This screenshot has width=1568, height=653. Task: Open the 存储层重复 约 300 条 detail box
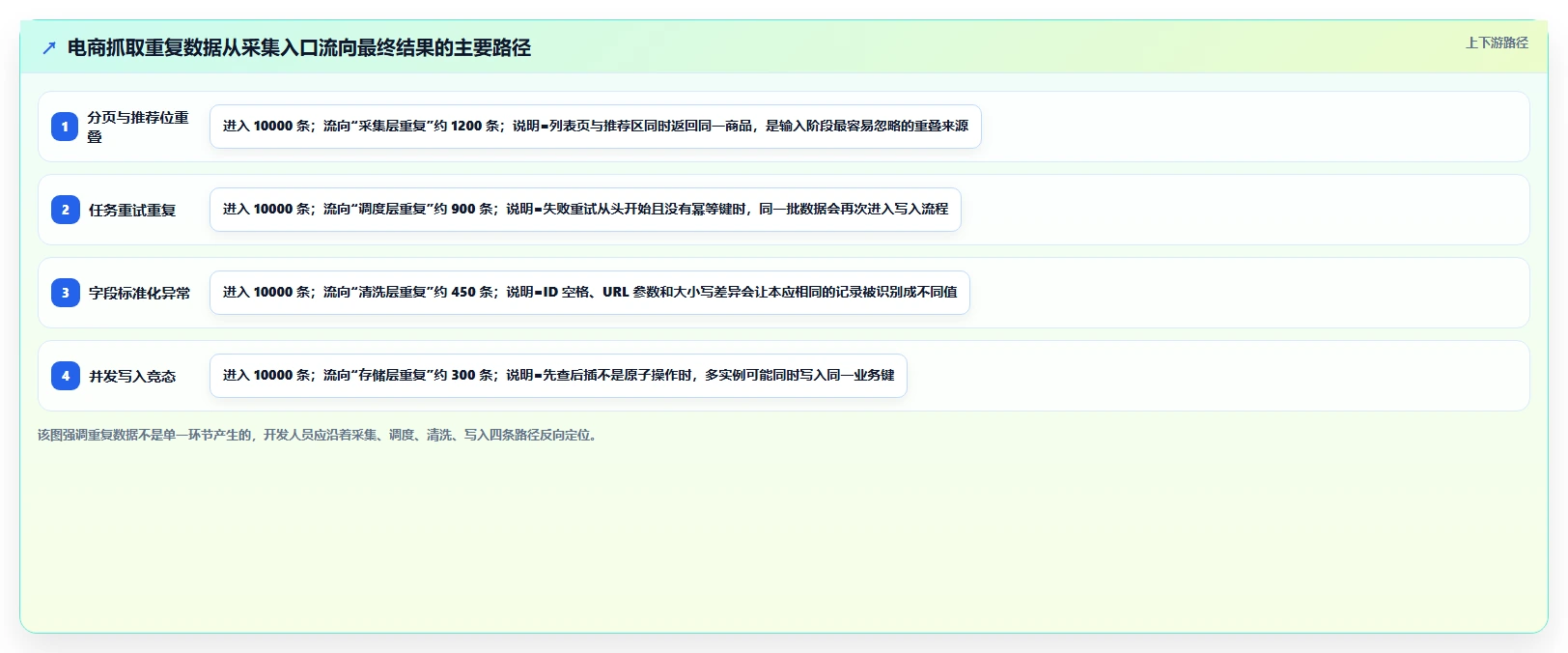(558, 376)
